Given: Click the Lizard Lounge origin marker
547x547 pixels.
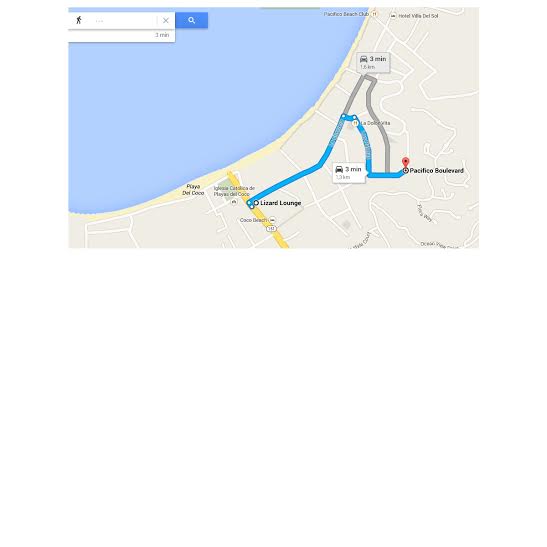Looking at the screenshot, I should pos(256,203).
